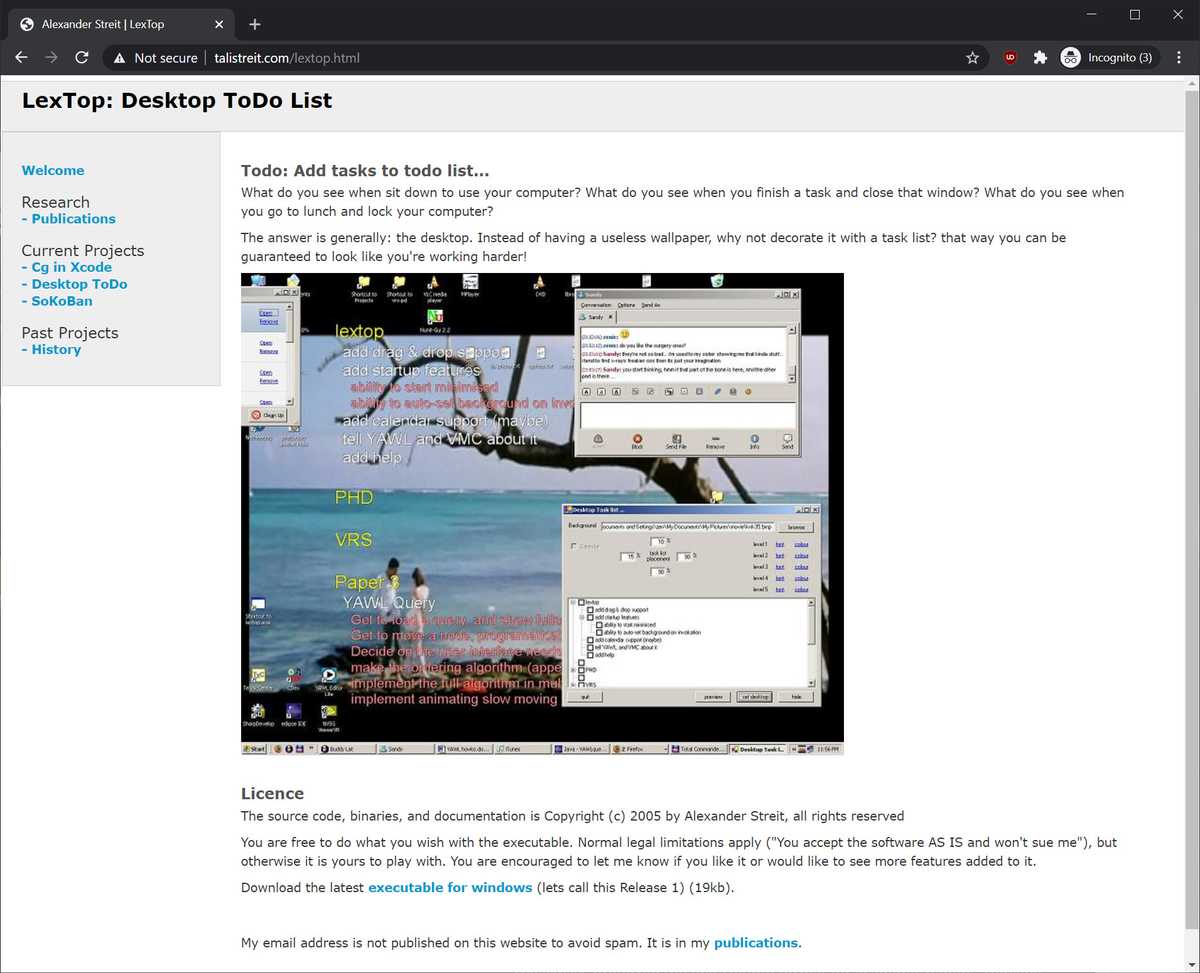Click the Licence heading

pyautogui.click(x=272, y=794)
